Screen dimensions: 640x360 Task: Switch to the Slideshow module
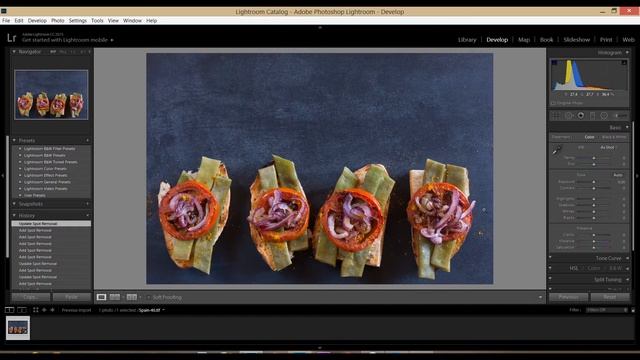point(576,40)
